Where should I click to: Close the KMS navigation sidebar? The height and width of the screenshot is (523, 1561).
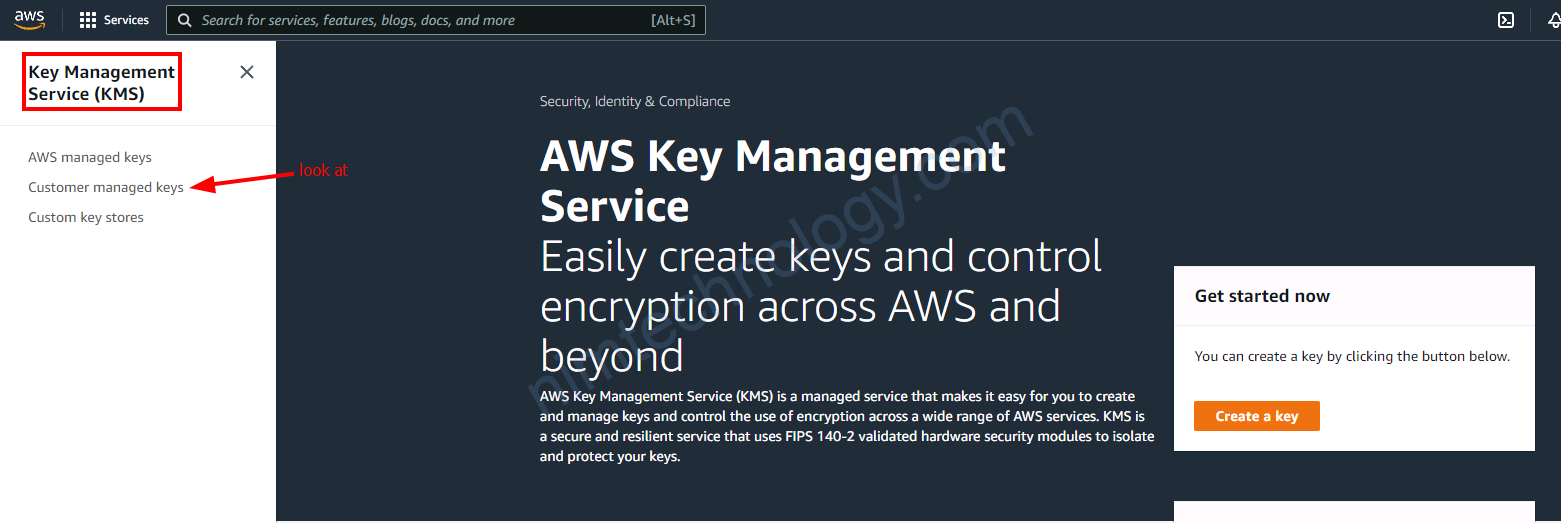pos(247,72)
